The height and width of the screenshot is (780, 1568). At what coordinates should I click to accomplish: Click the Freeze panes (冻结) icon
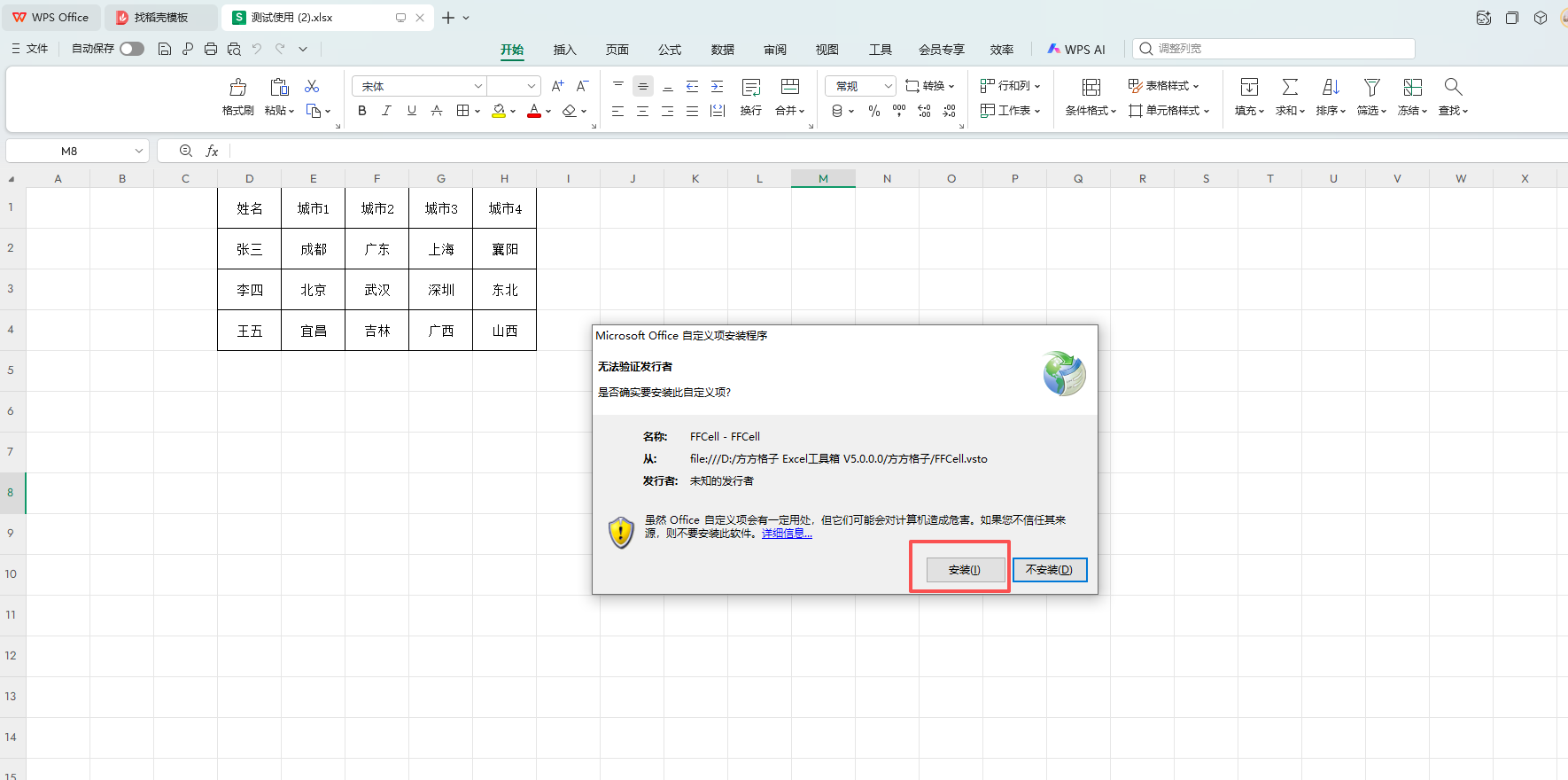(x=1412, y=87)
